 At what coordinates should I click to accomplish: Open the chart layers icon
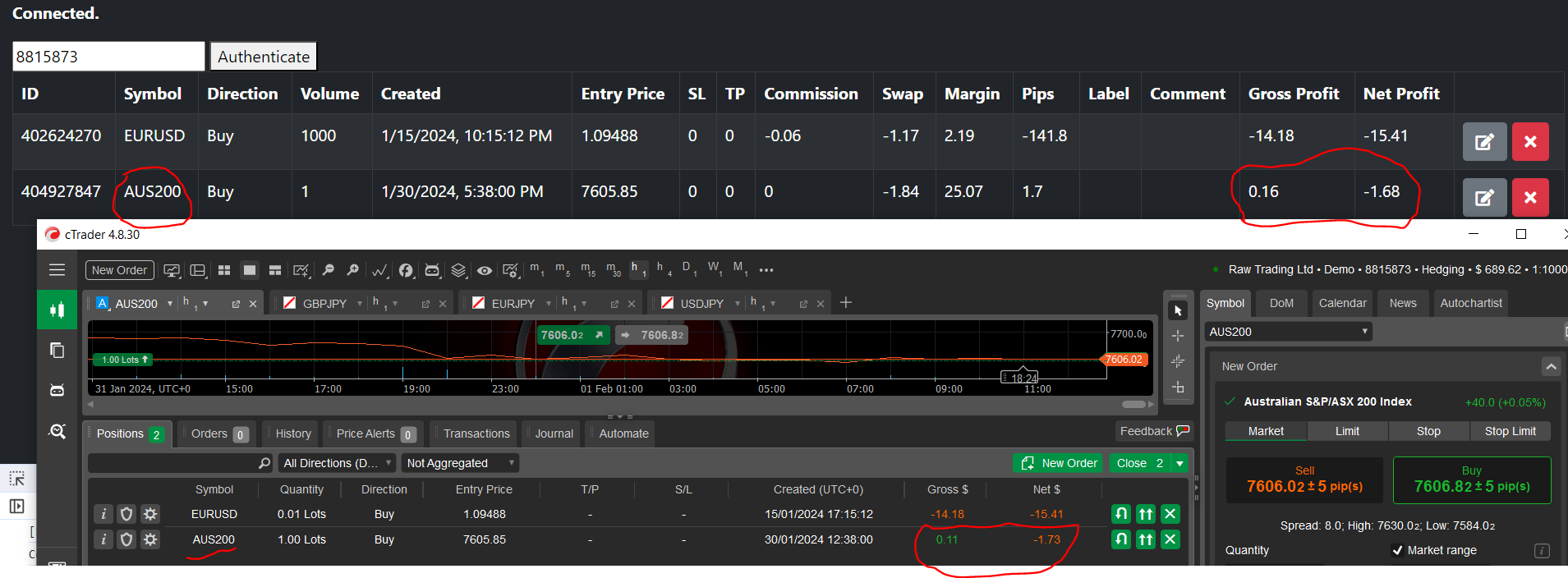(458, 269)
